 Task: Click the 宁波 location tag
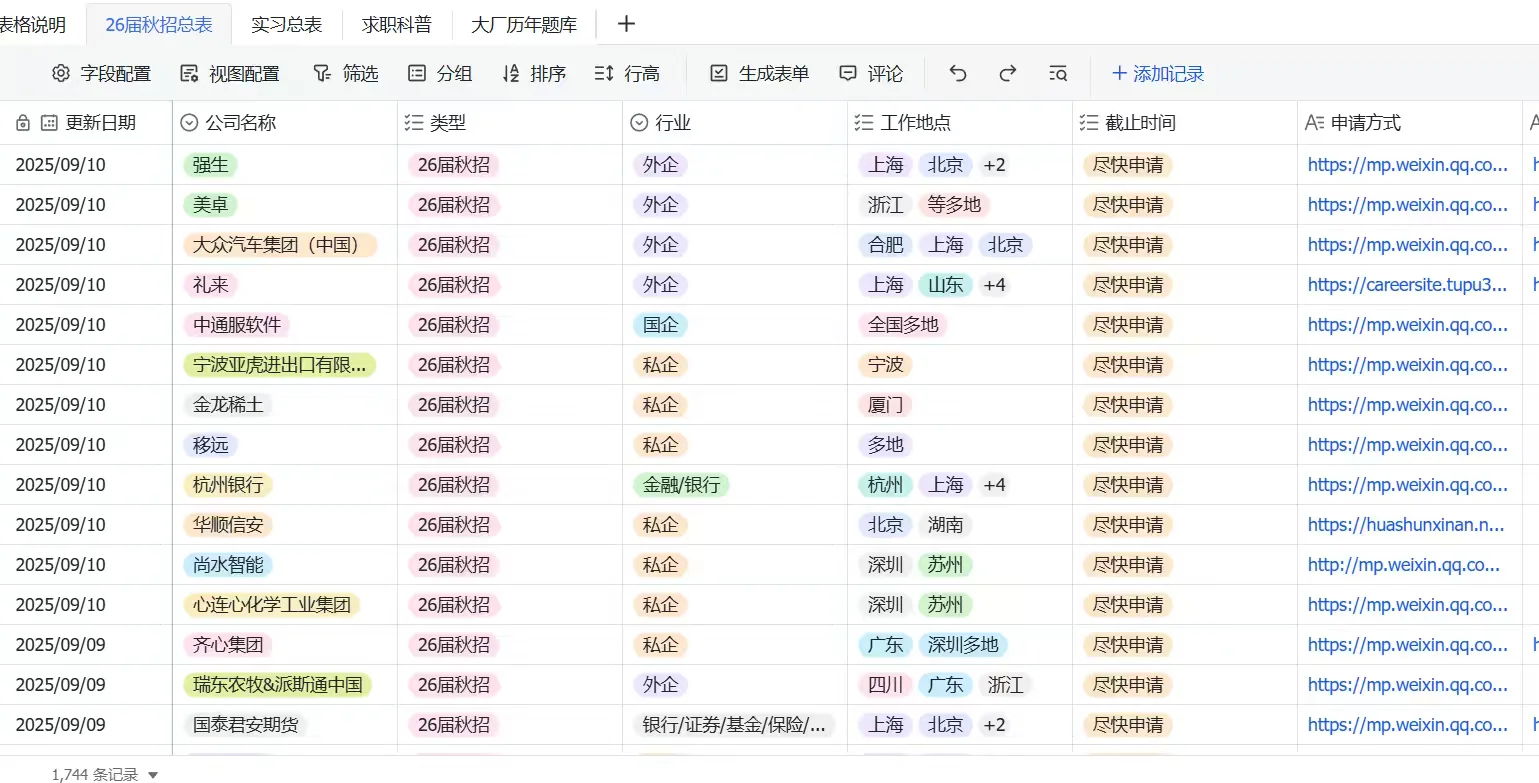886,365
